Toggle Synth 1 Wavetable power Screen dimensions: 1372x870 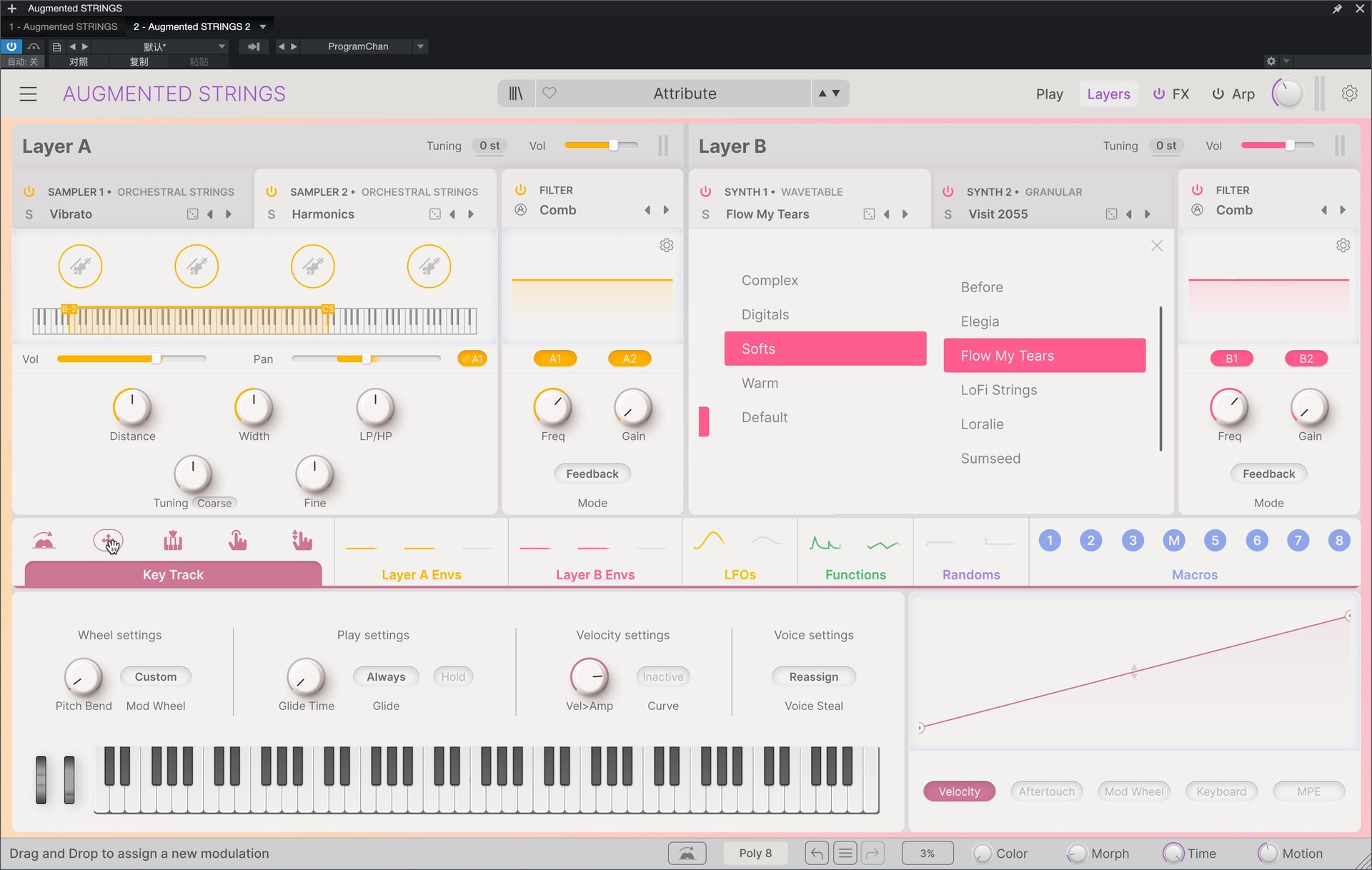[x=706, y=191]
